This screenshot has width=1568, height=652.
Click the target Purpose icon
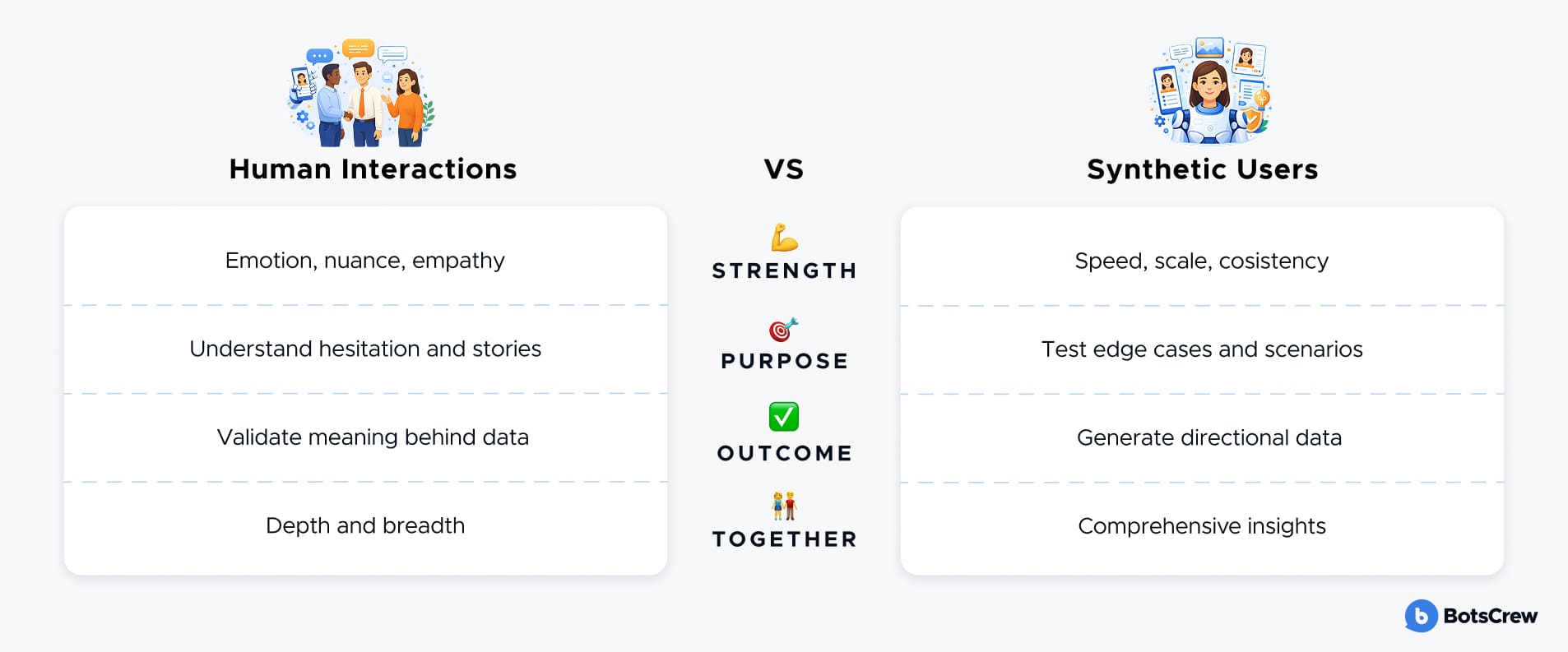point(783,330)
